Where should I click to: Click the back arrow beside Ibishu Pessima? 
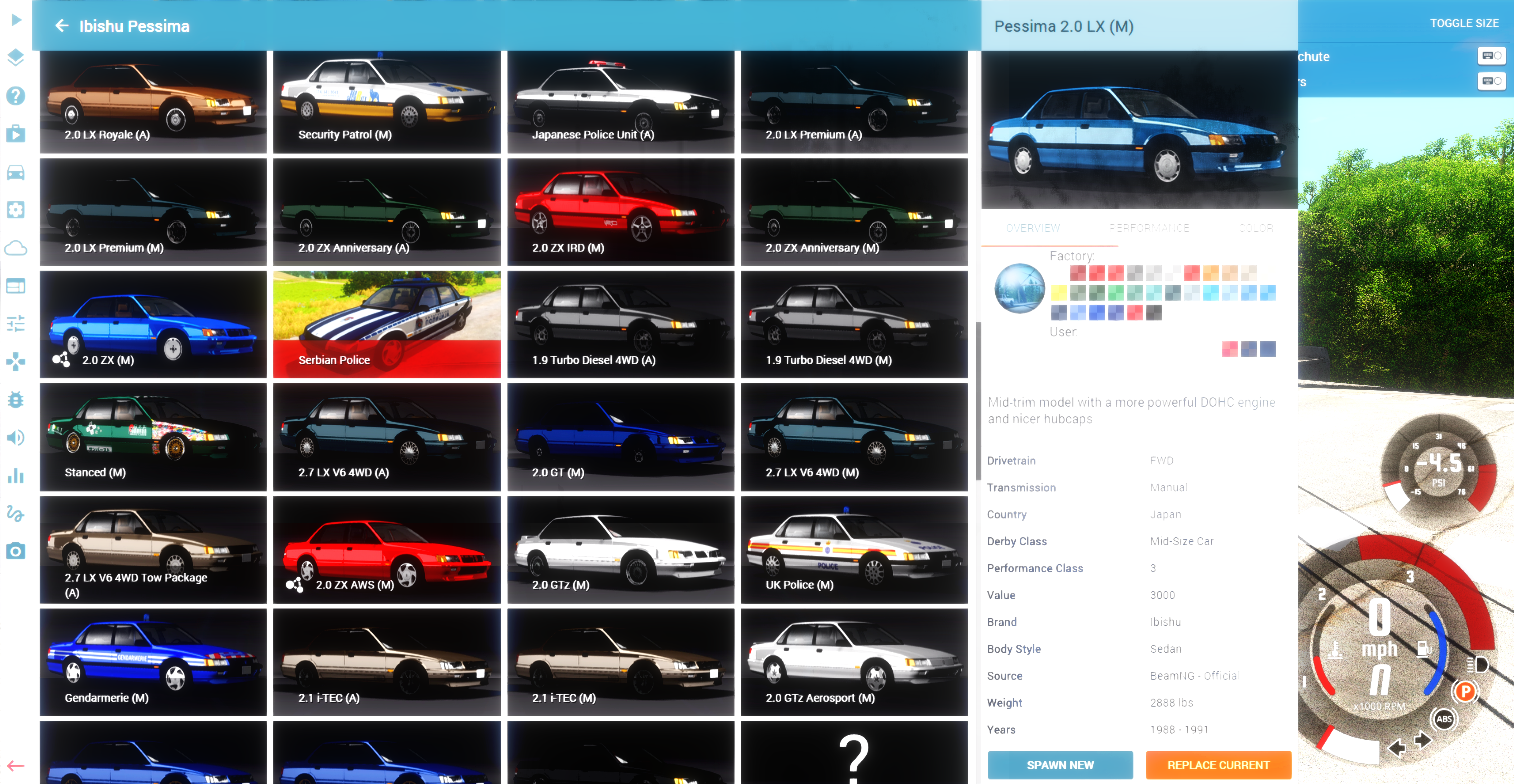coord(62,26)
